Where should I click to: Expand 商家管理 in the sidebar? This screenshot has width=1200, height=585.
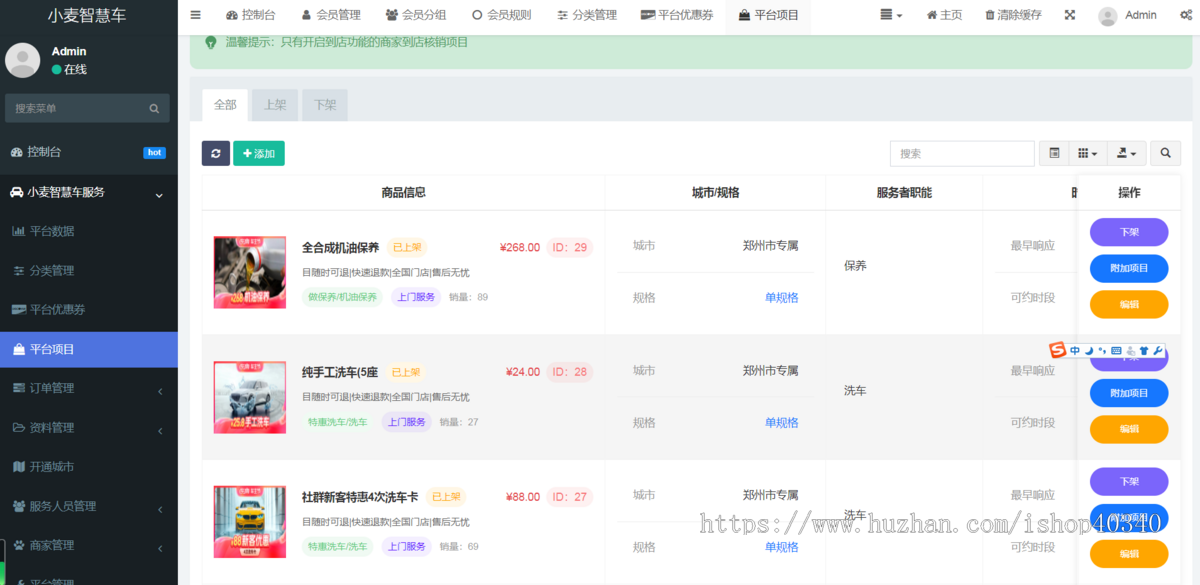88,545
